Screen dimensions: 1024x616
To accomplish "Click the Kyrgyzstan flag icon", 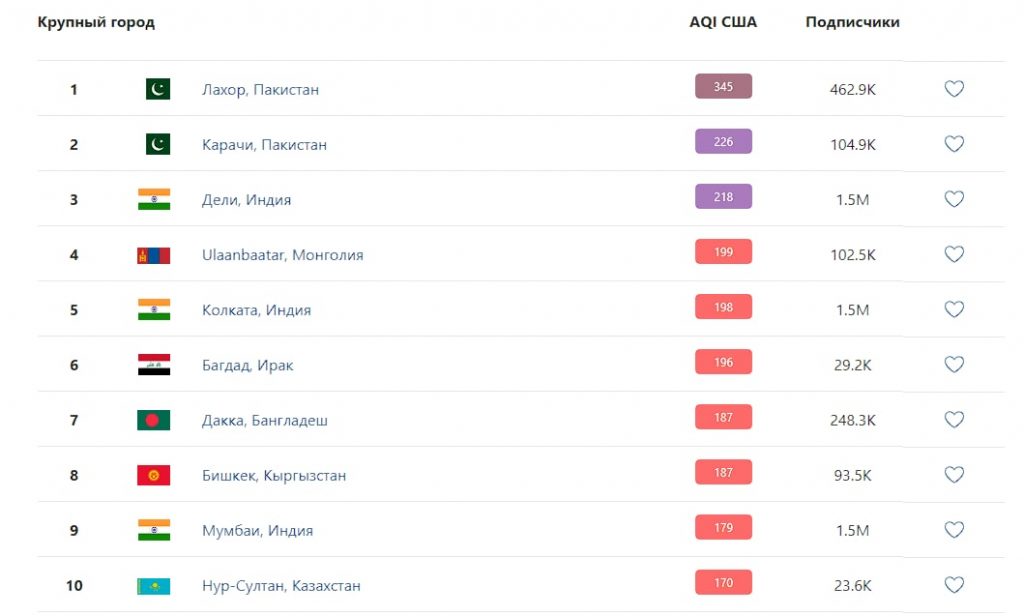I will (x=153, y=475).
